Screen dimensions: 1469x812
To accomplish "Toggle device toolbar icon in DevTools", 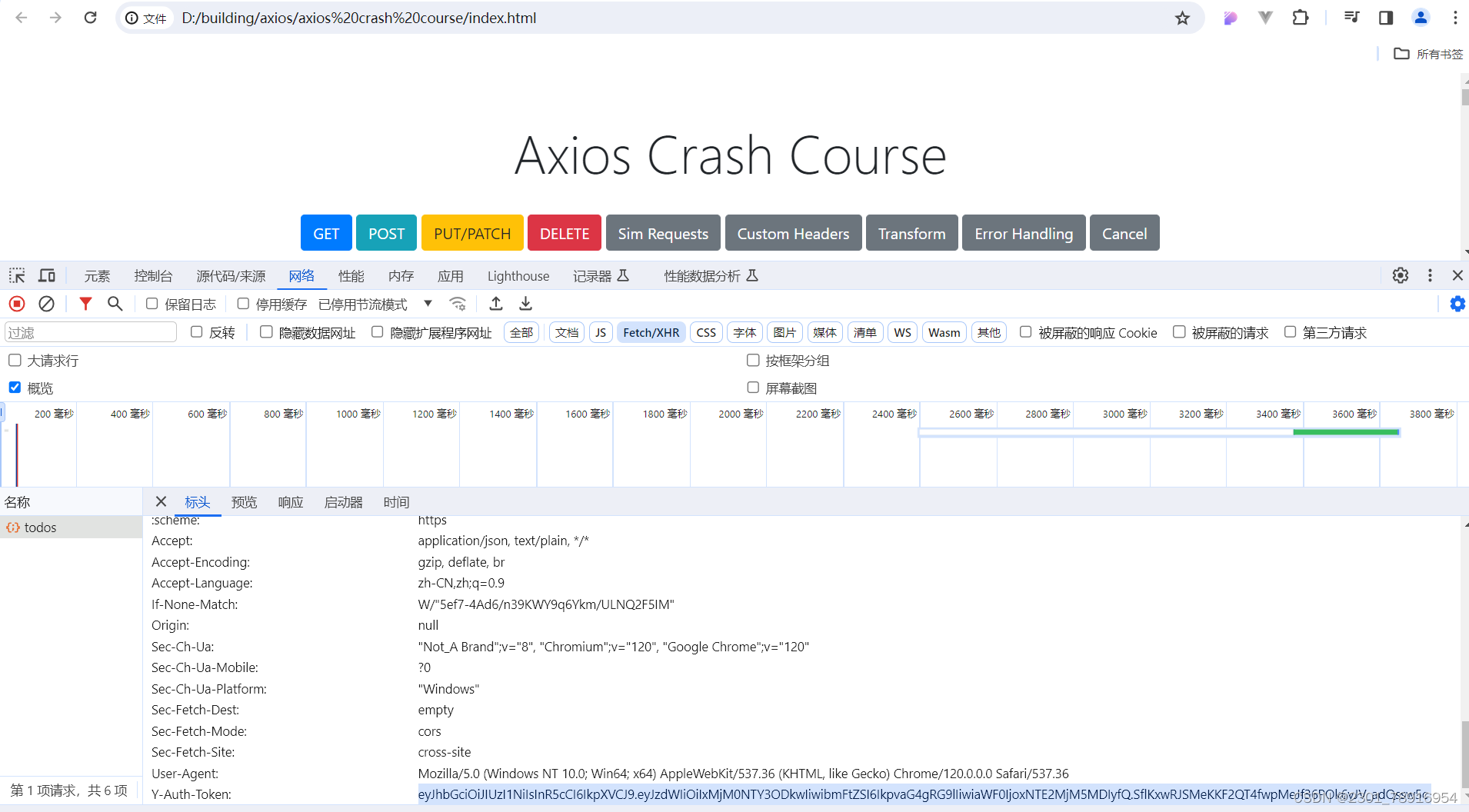I will (x=47, y=275).
